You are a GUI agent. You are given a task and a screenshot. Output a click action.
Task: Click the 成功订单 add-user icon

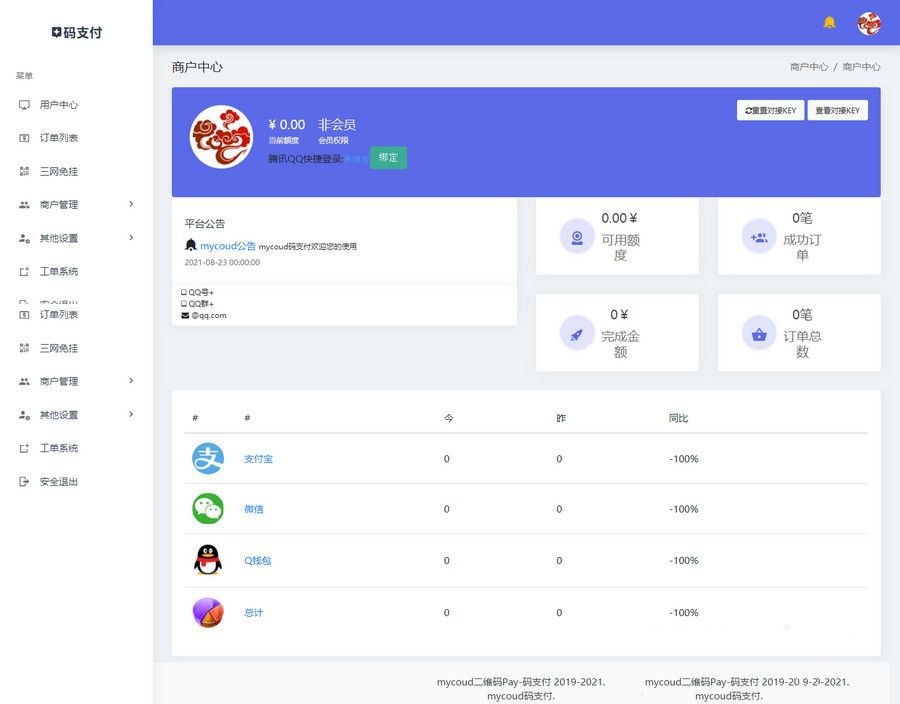coord(759,236)
